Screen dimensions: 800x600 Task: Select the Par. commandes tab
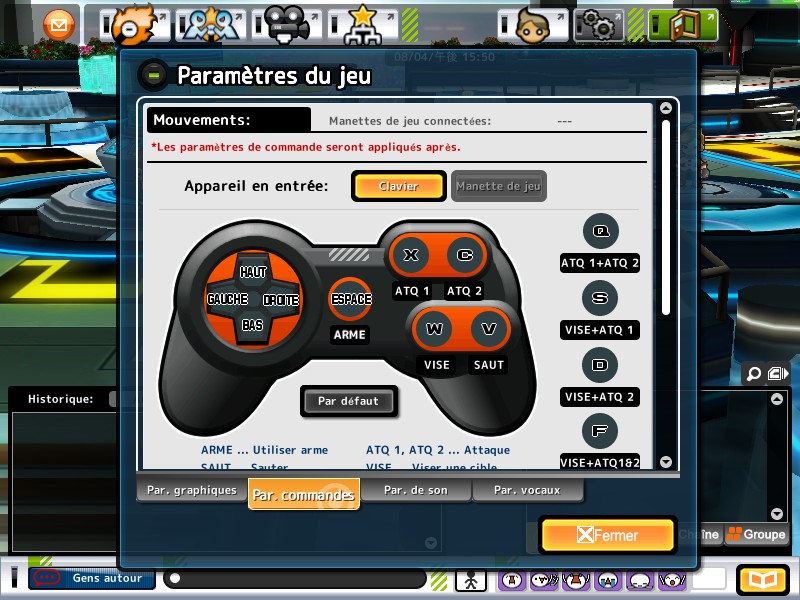[x=304, y=494]
